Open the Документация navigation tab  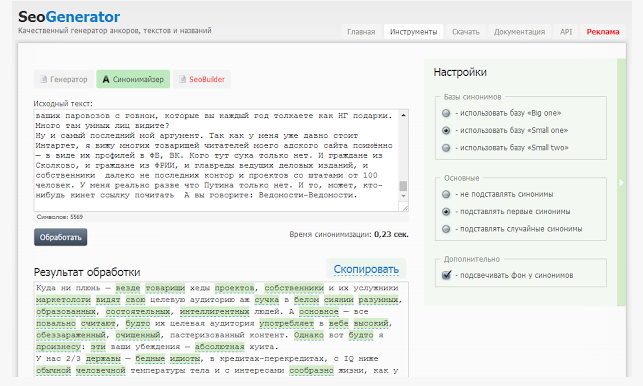tap(519, 32)
